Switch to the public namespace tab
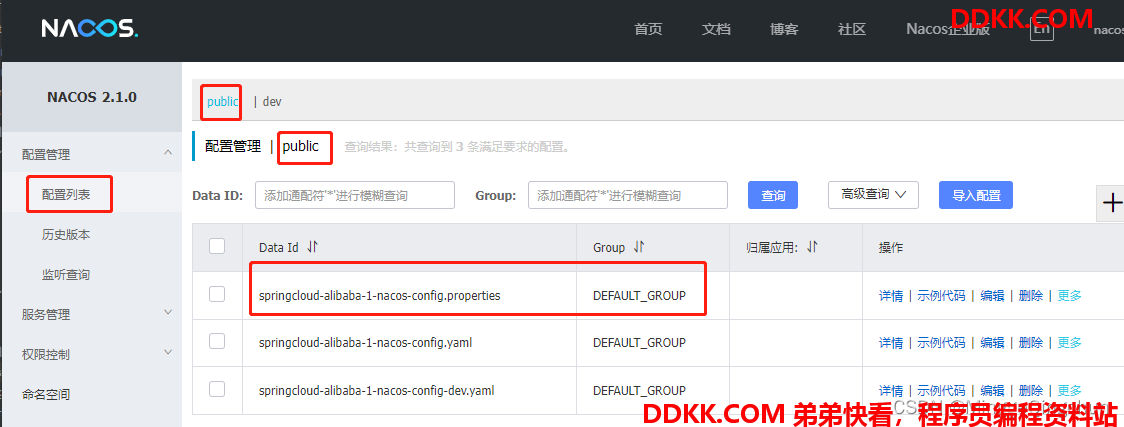Viewport: 1124px width, 427px height. tap(222, 102)
